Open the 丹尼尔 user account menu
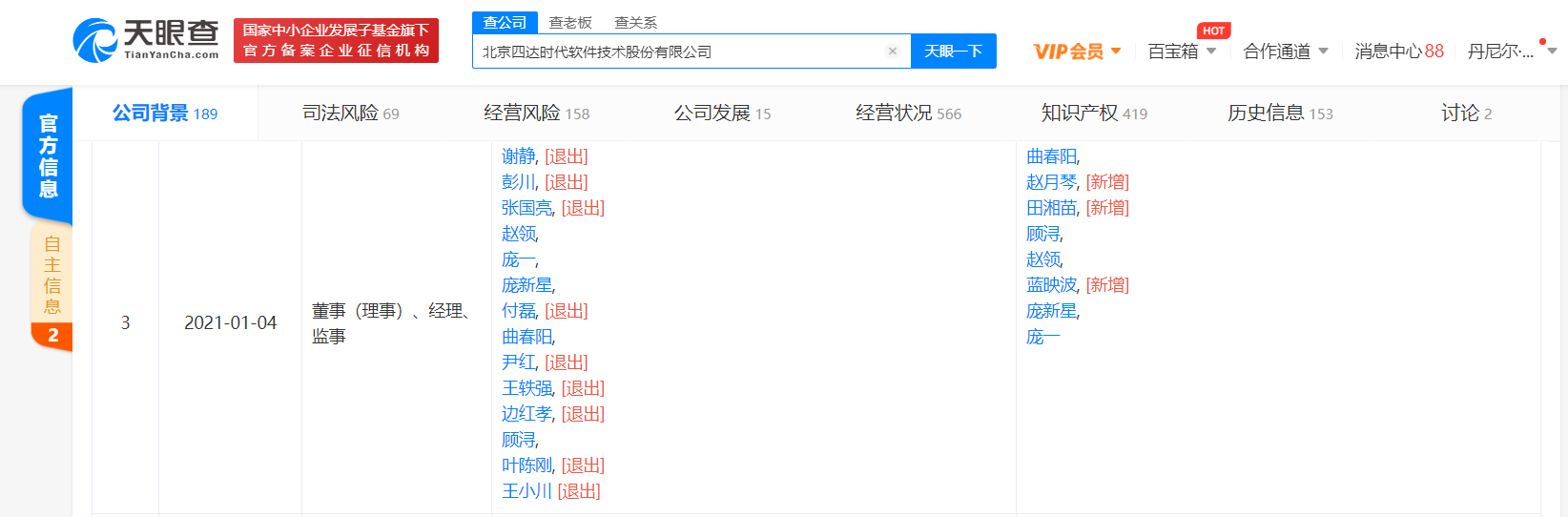 [x=1512, y=52]
